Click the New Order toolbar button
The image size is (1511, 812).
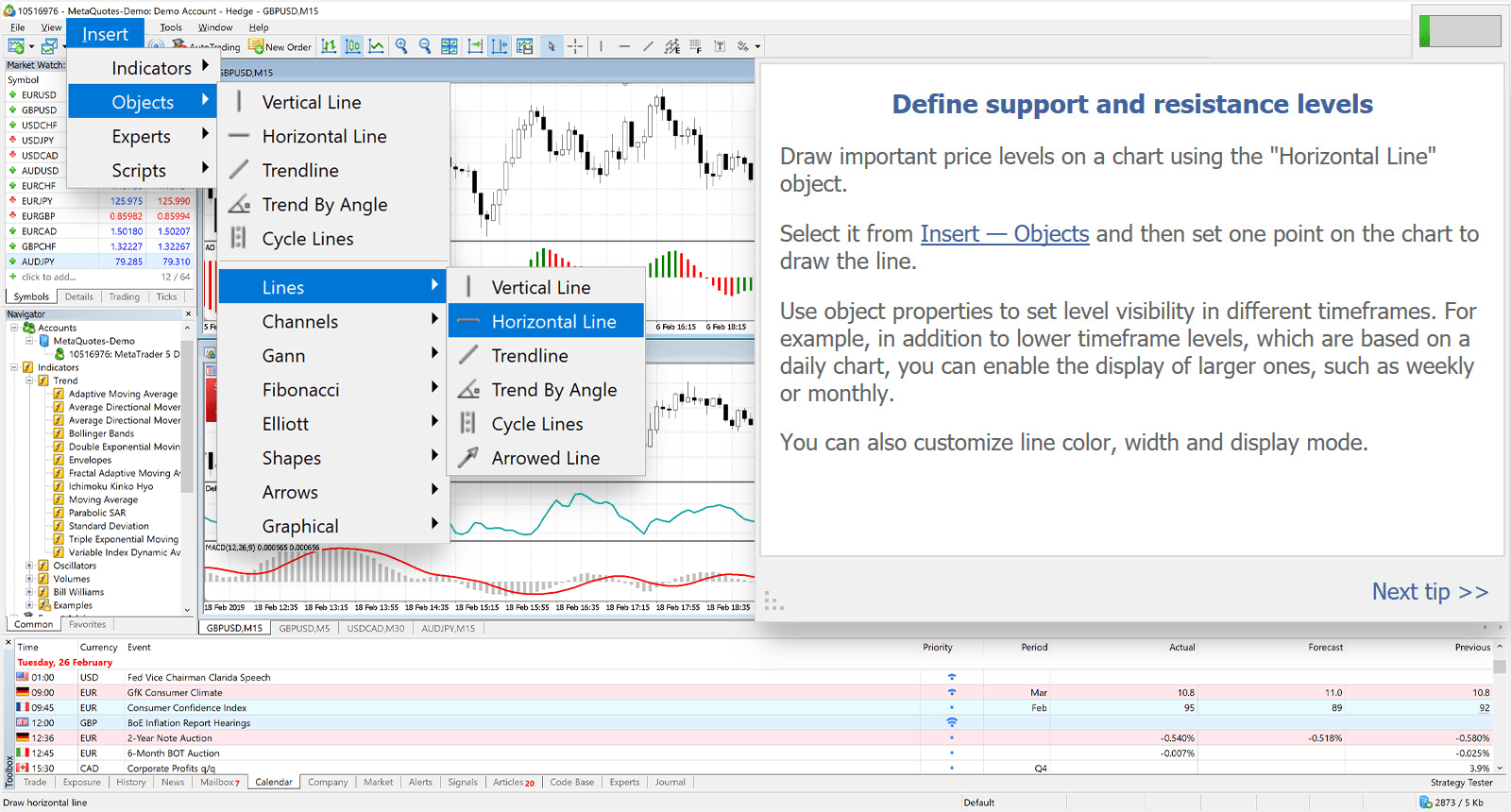[x=280, y=46]
